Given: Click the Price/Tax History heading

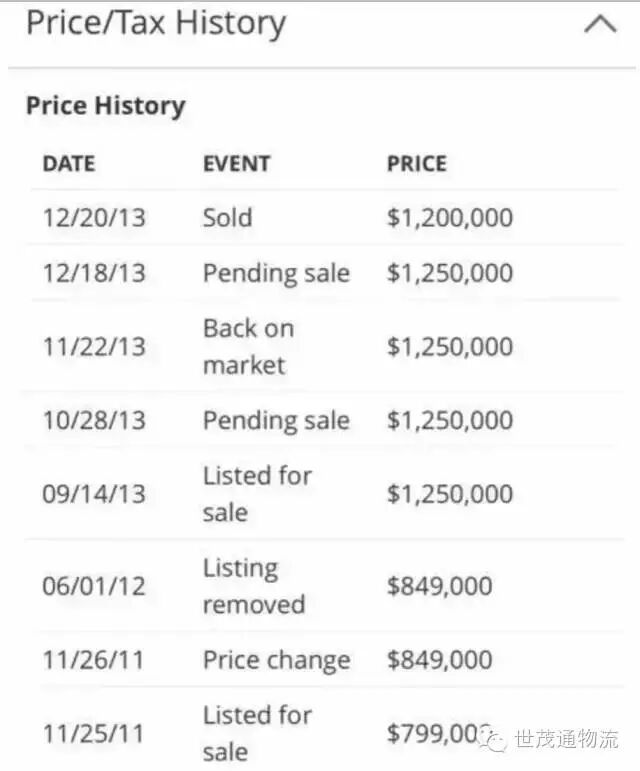Looking at the screenshot, I should tap(156, 23).
